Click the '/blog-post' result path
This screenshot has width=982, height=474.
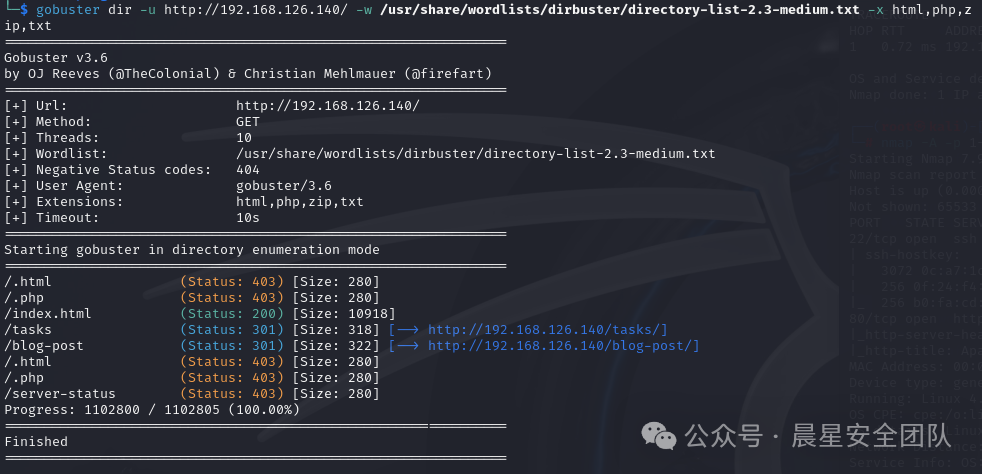(44, 346)
